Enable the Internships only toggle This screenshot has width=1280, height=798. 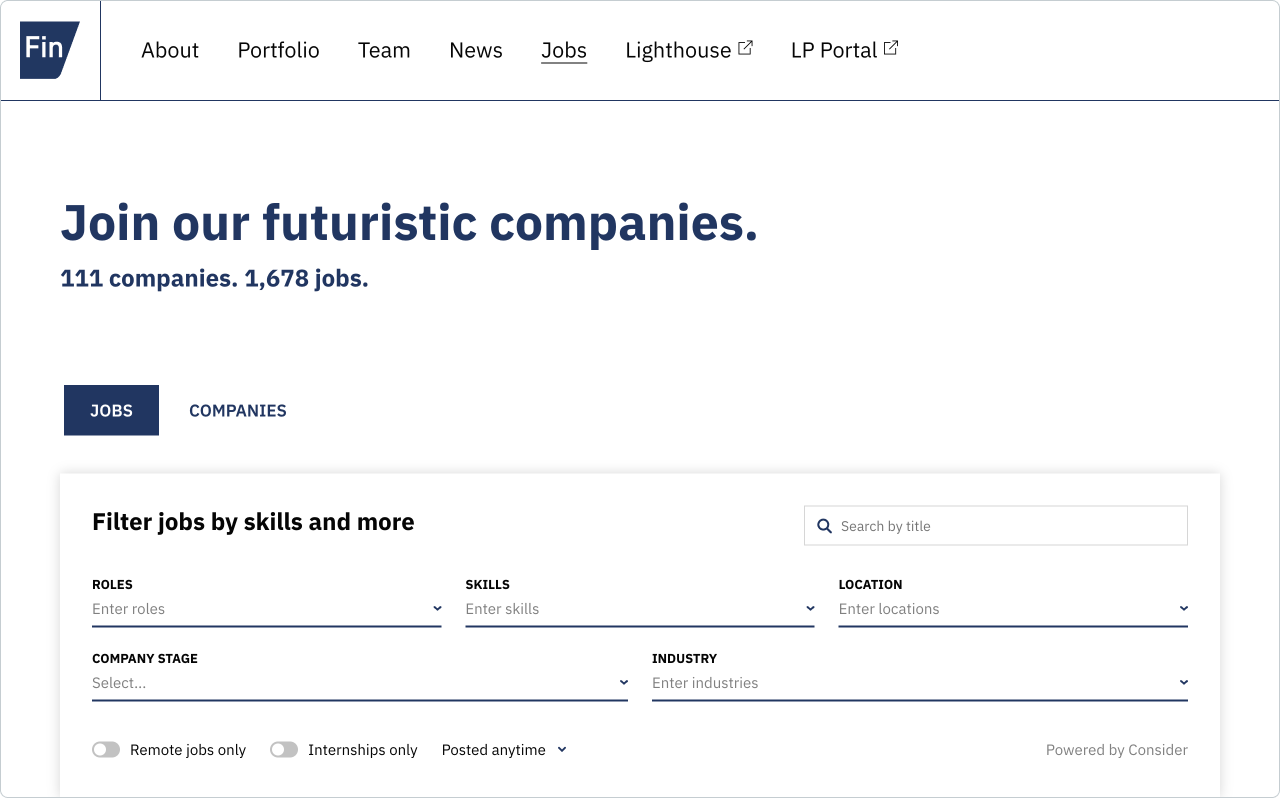pos(283,749)
